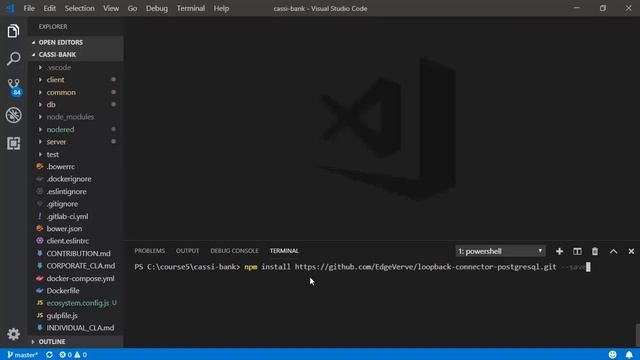The height and width of the screenshot is (360, 640).
Task: Open the terminal selector dropdown powershell
Action: point(500,251)
